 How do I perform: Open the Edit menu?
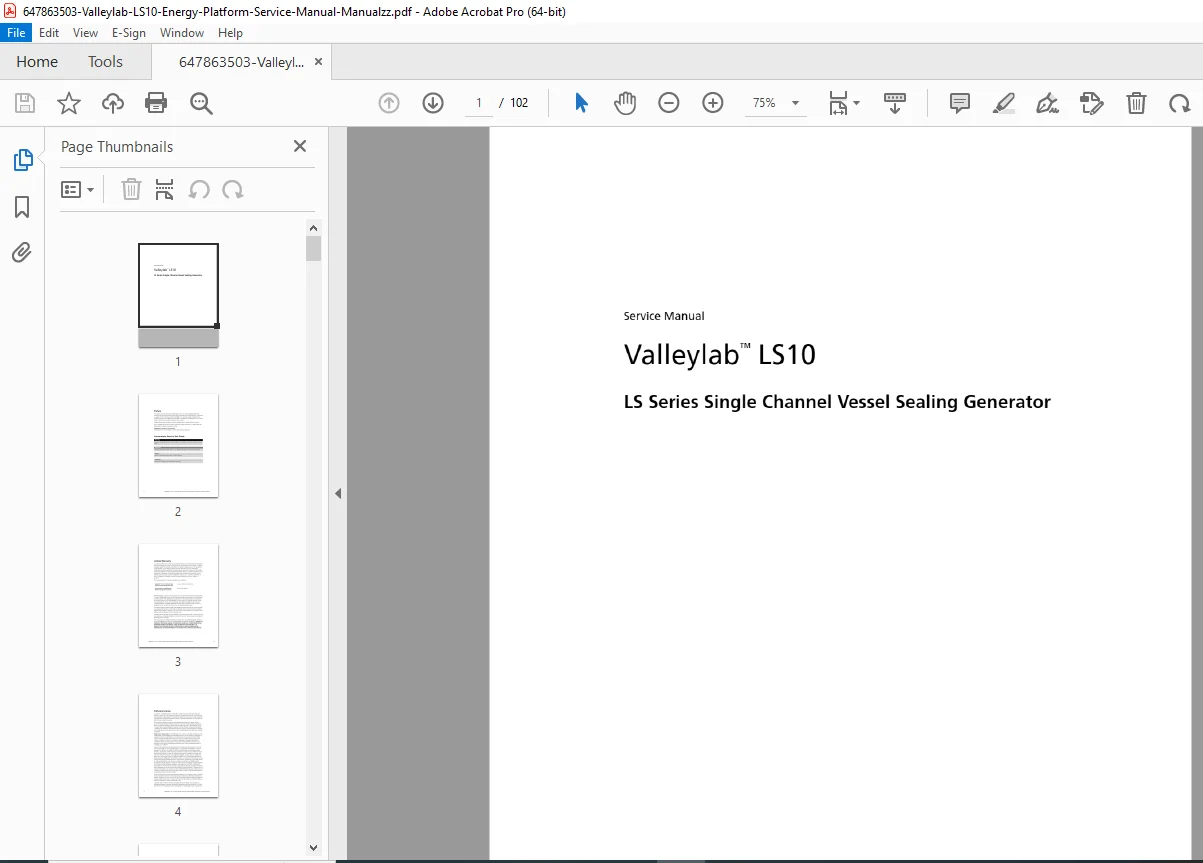[x=49, y=32]
